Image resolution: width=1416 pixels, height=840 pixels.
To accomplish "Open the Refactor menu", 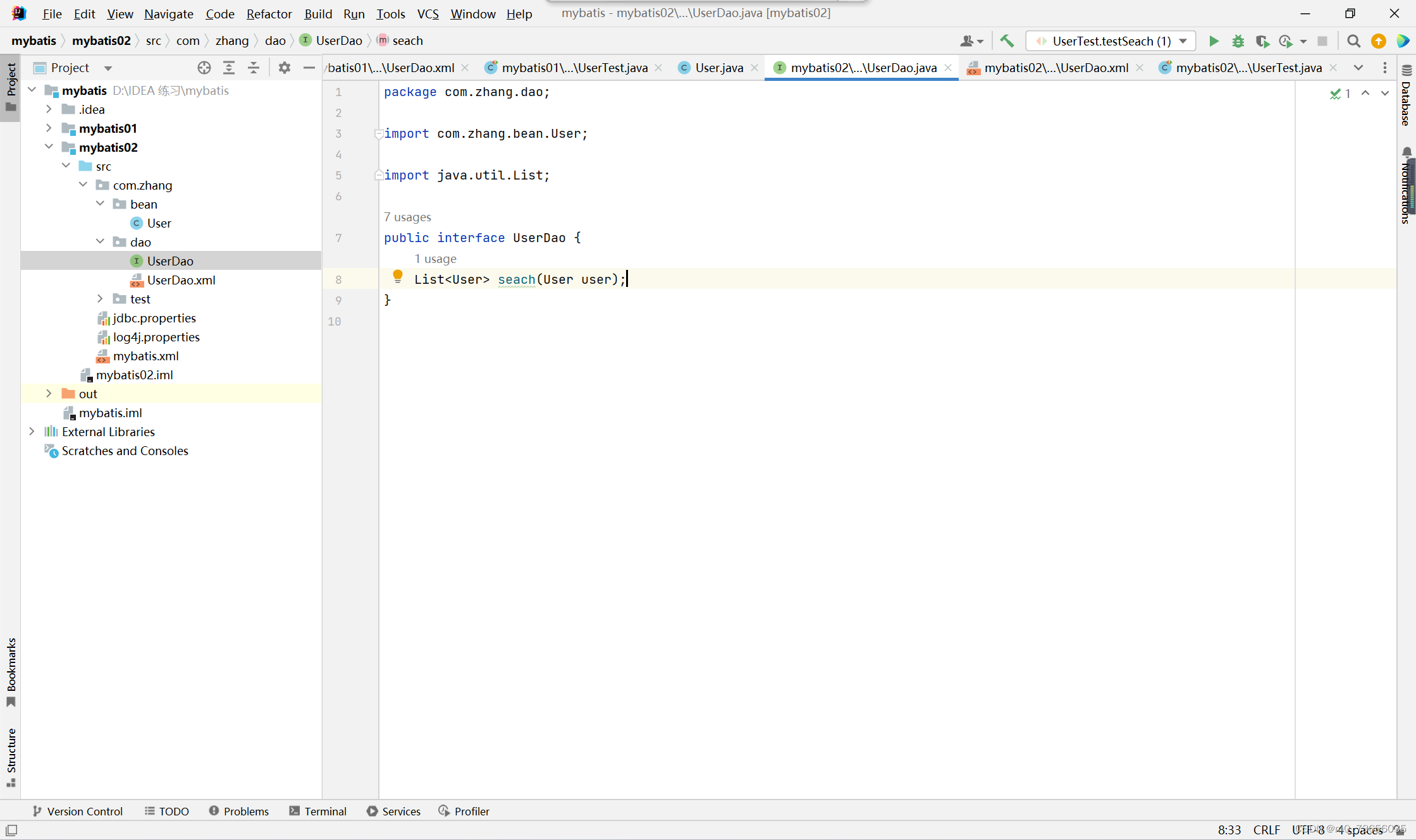I will click(269, 13).
